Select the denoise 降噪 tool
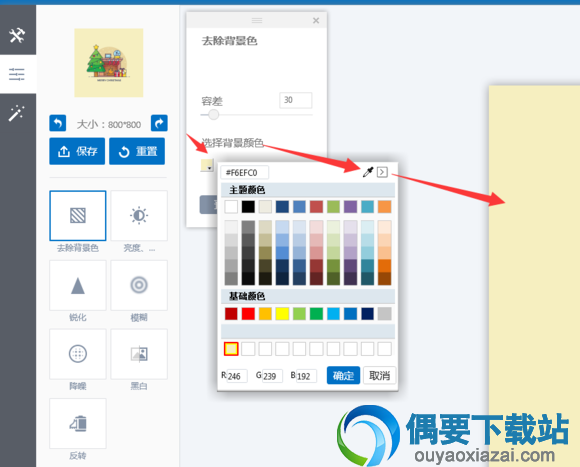 pos(78,354)
